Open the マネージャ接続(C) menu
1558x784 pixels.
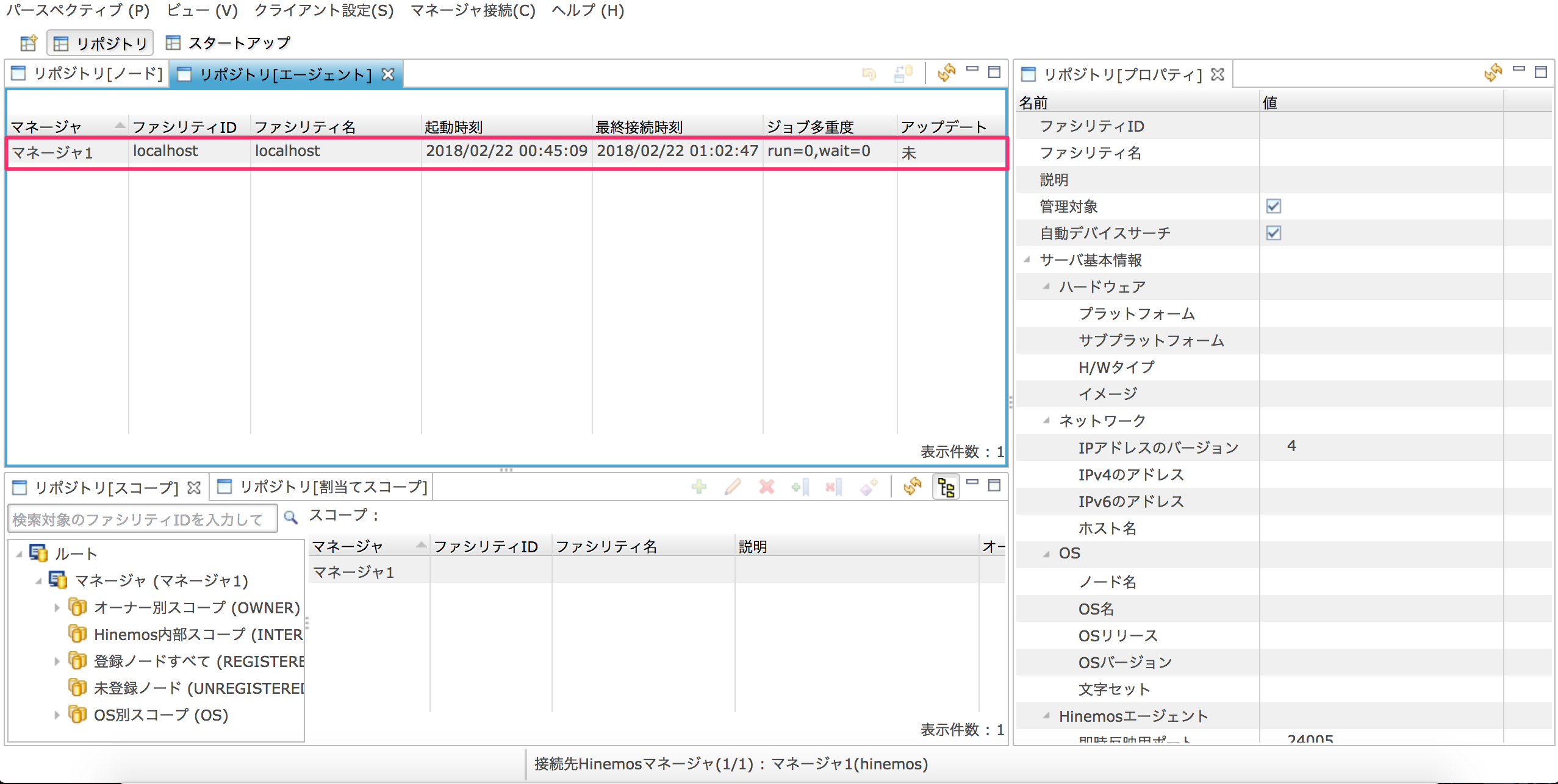[x=473, y=10]
